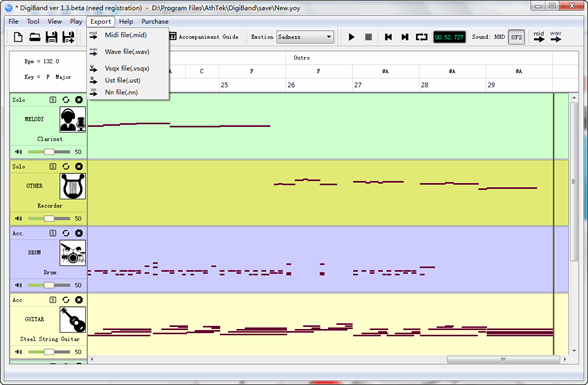Open the File menu
The height and width of the screenshot is (385, 588).
pos(14,21)
